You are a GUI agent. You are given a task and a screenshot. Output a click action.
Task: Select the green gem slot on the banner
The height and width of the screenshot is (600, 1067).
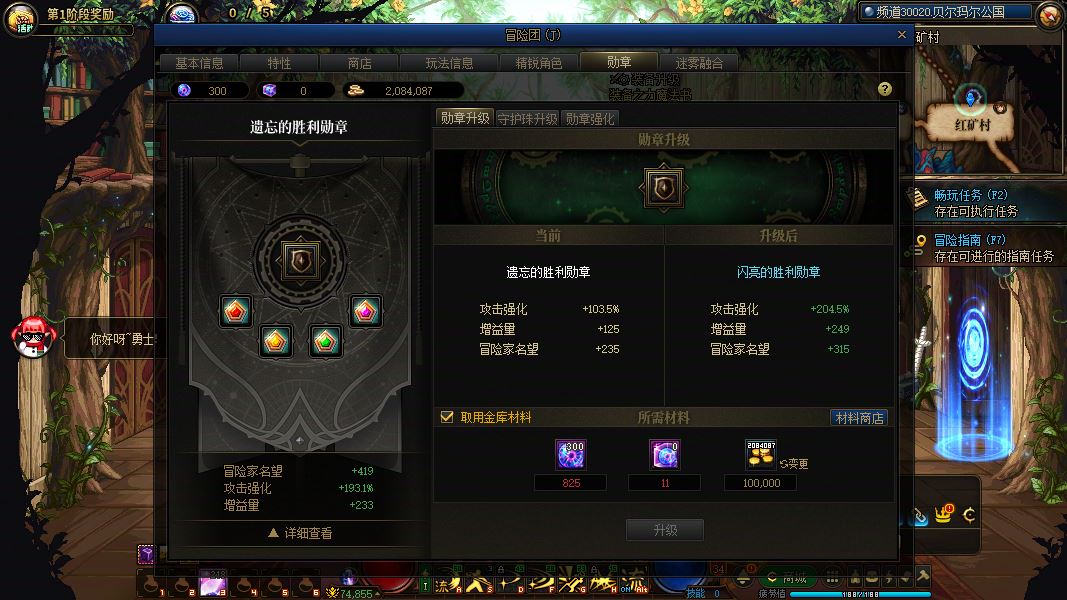[326, 340]
